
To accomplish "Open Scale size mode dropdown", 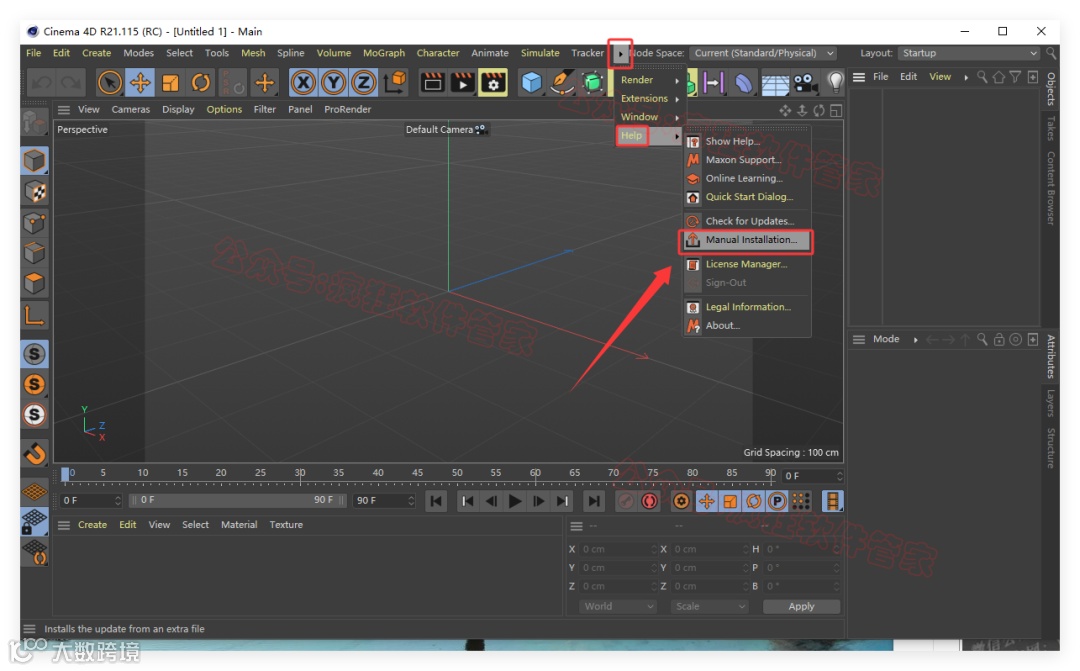I will [x=709, y=606].
